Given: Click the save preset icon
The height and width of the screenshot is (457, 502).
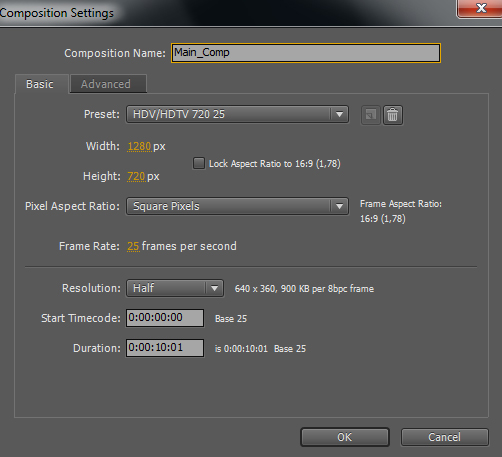Looking at the screenshot, I should (371, 115).
